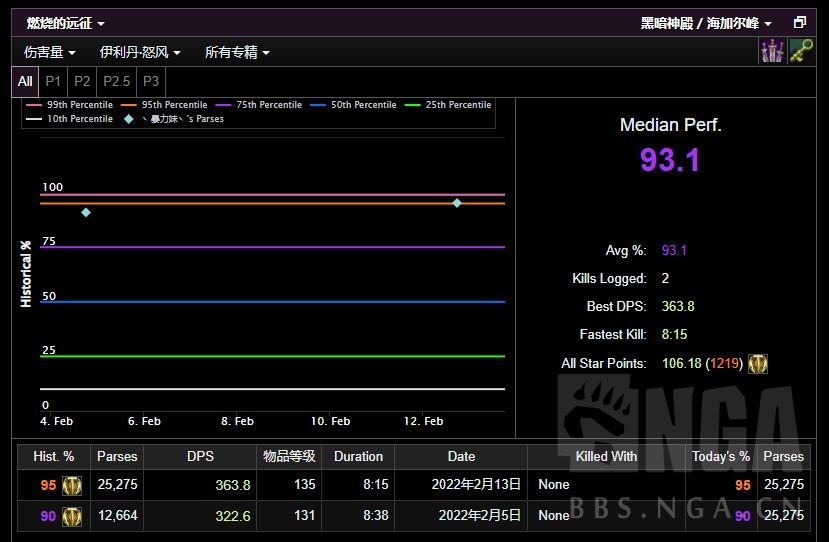Open the 322.6 DPS parse link
The height and width of the screenshot is (542, 829).
tap(233, 516)
